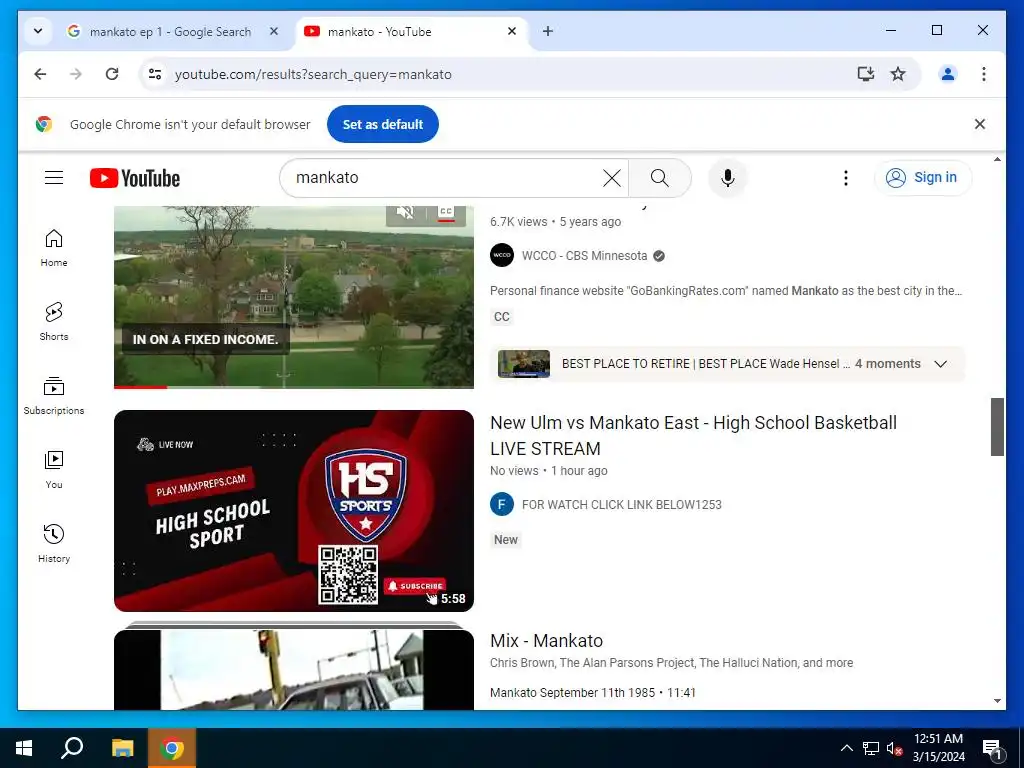The image size is (1024, 768).
Task: Open New Ulm vs Mankato East video title
Action: pos(693,436)
